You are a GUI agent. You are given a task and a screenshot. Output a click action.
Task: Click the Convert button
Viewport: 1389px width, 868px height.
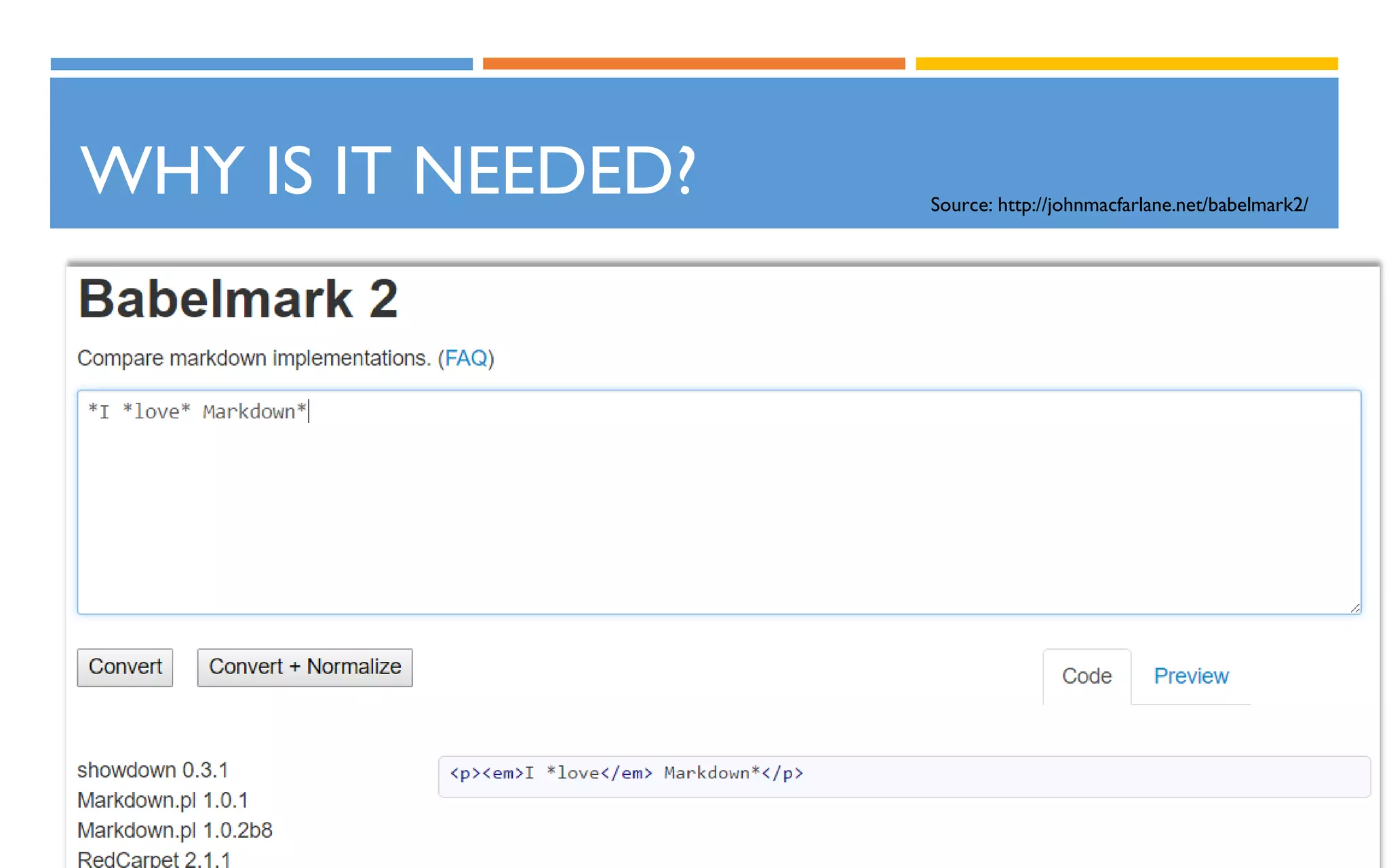click(125, 667)
